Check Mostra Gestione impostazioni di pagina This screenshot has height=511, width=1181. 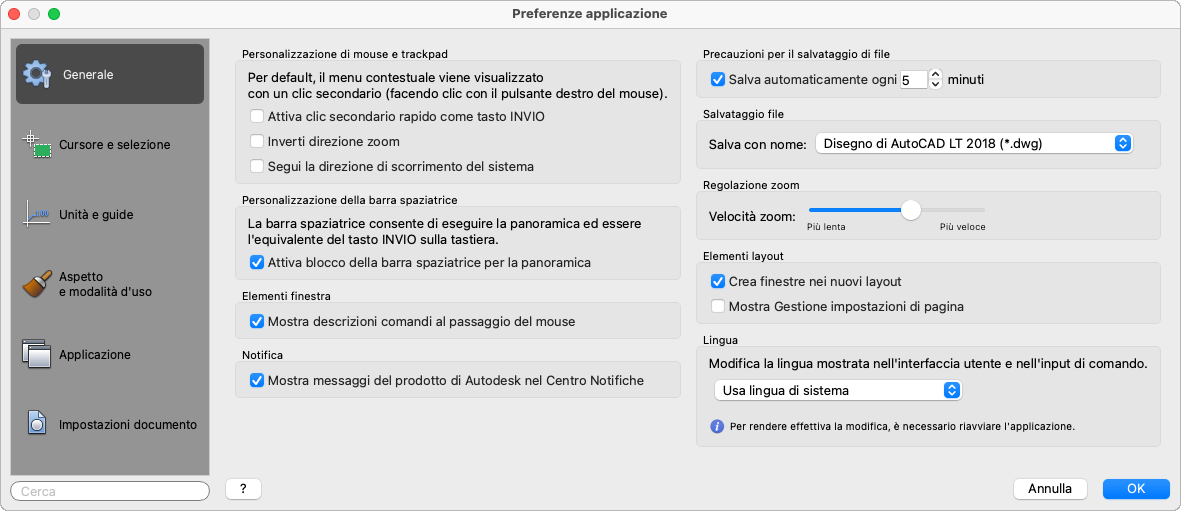coord(717,306)
